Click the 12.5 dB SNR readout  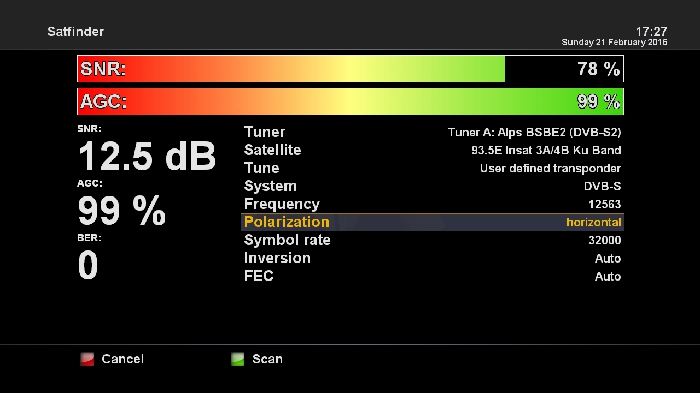click(x=147, y=156)
